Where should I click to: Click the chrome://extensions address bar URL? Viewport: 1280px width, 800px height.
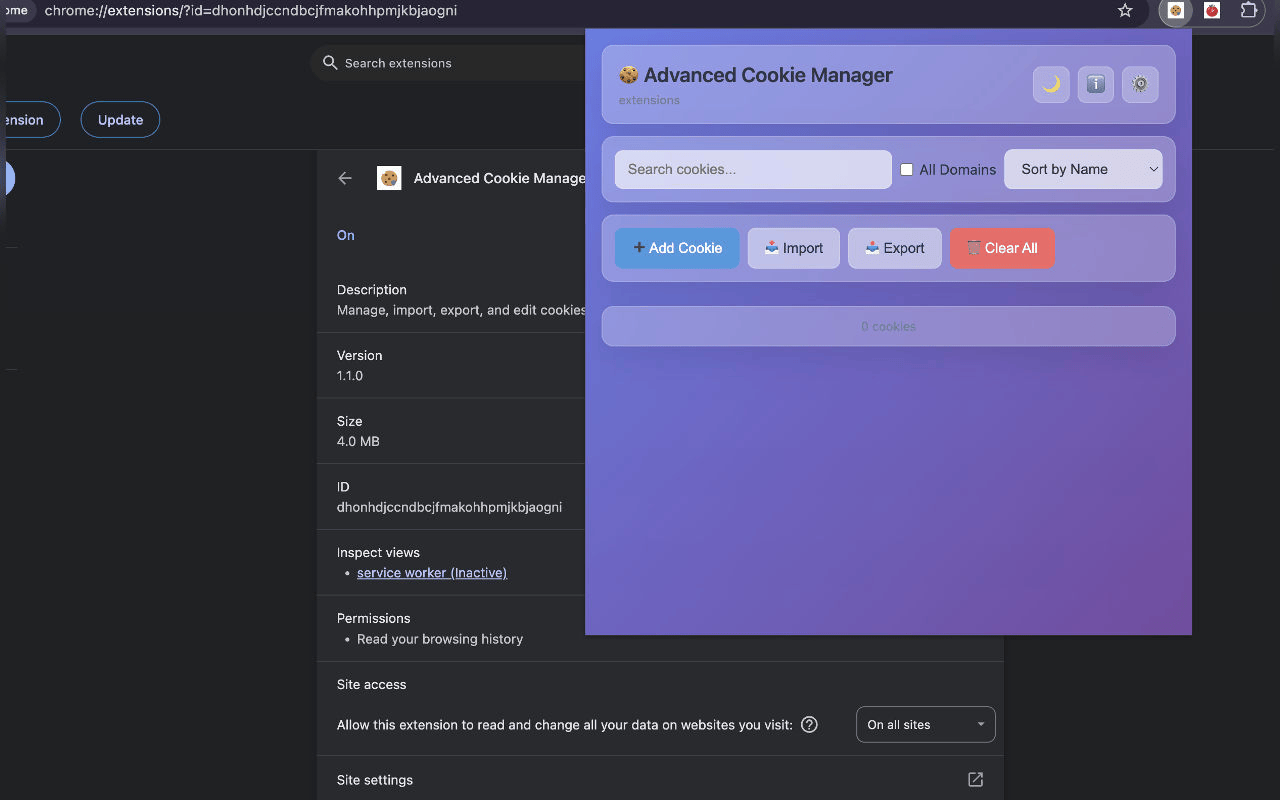pos(251,11)
